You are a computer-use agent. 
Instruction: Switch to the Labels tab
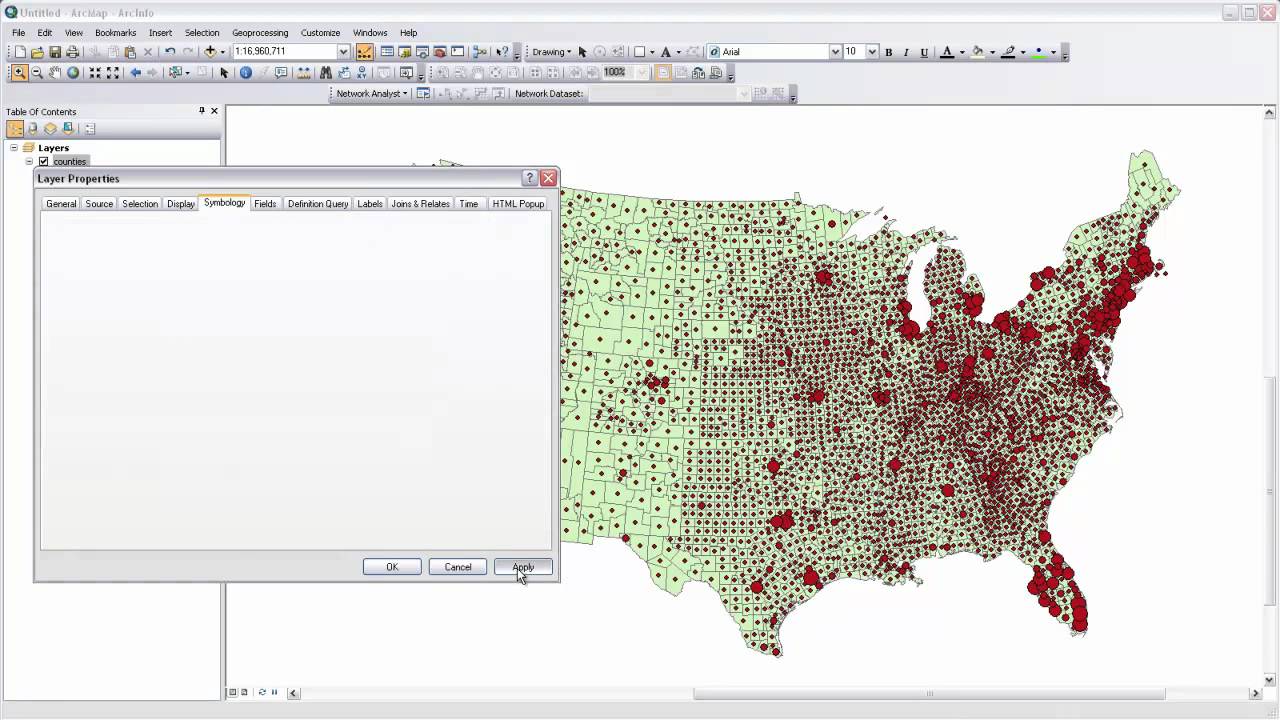click(370, 203)
